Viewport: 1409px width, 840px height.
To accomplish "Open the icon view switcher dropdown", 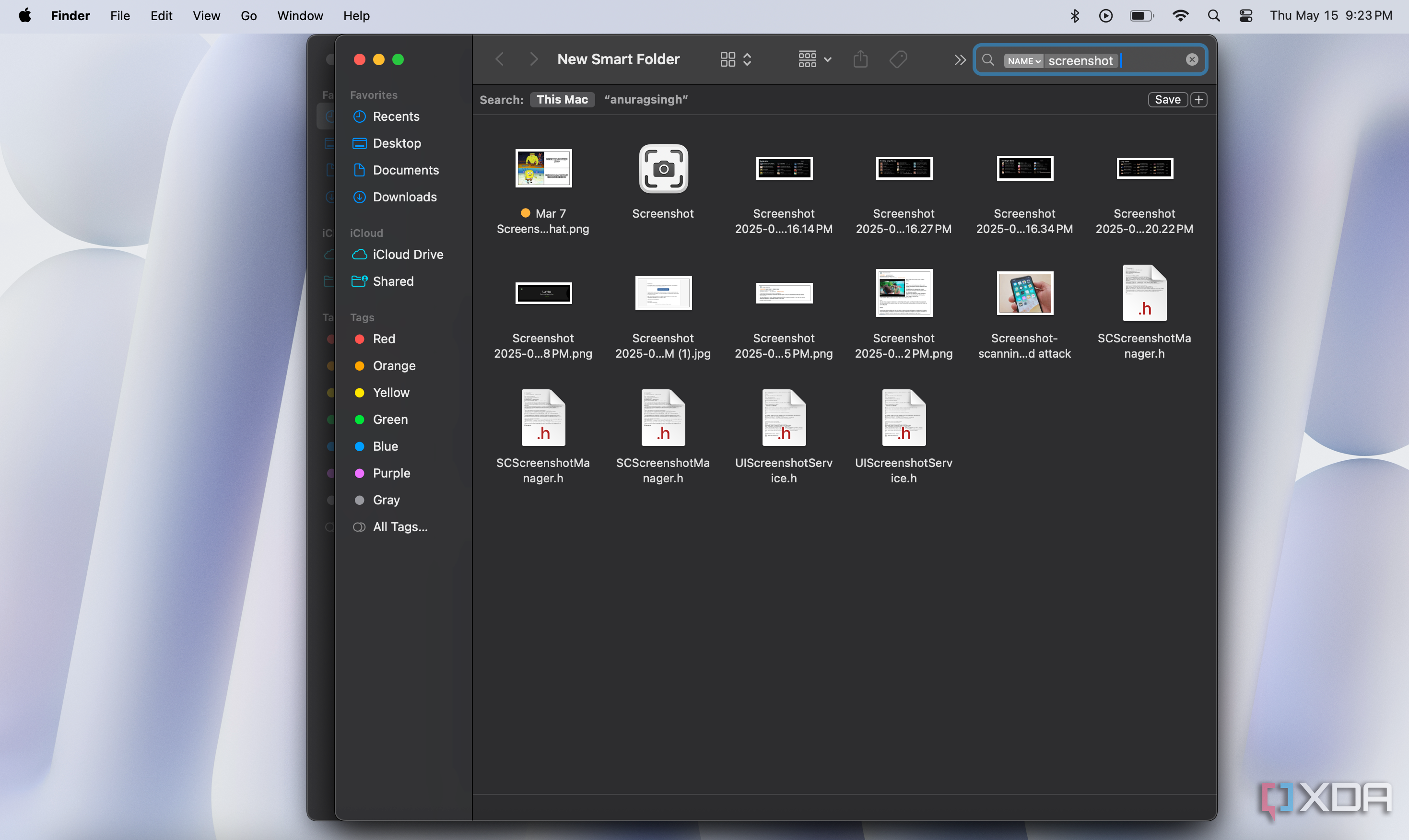I will coord(736,59).
